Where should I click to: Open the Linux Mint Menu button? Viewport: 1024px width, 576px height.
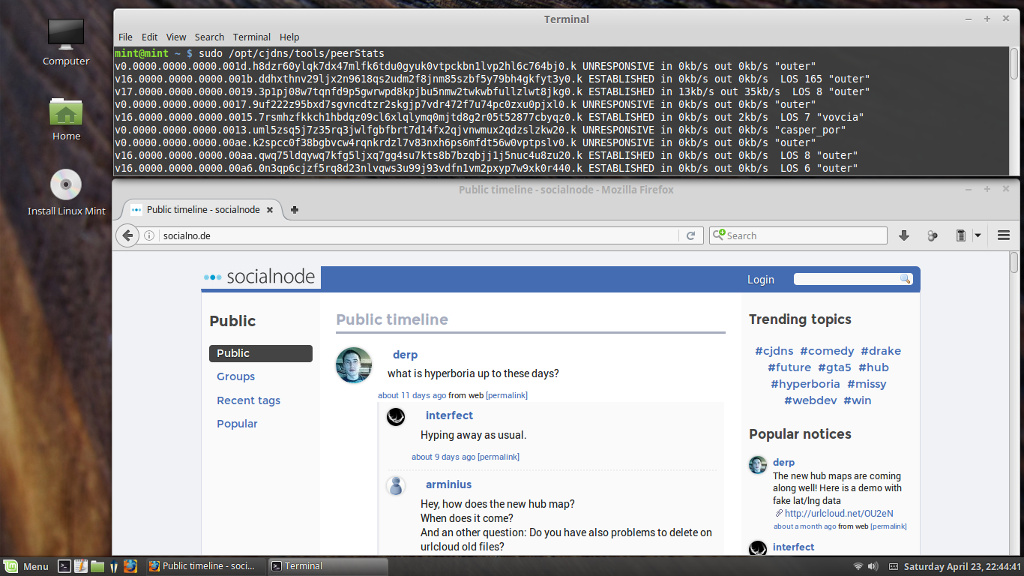coord(26,566)
